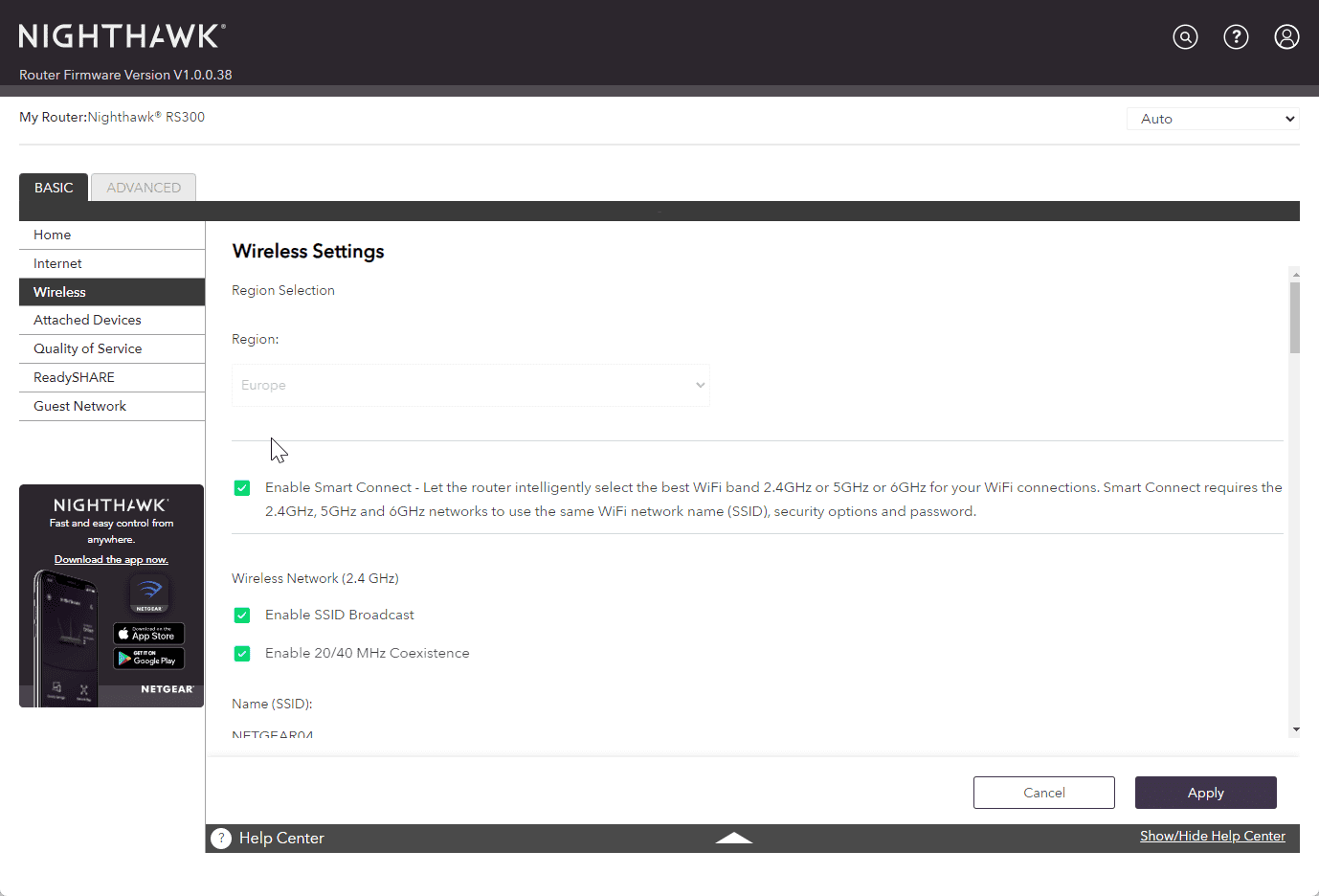Tap the Google Play download badge

click(x=148, y=659)
